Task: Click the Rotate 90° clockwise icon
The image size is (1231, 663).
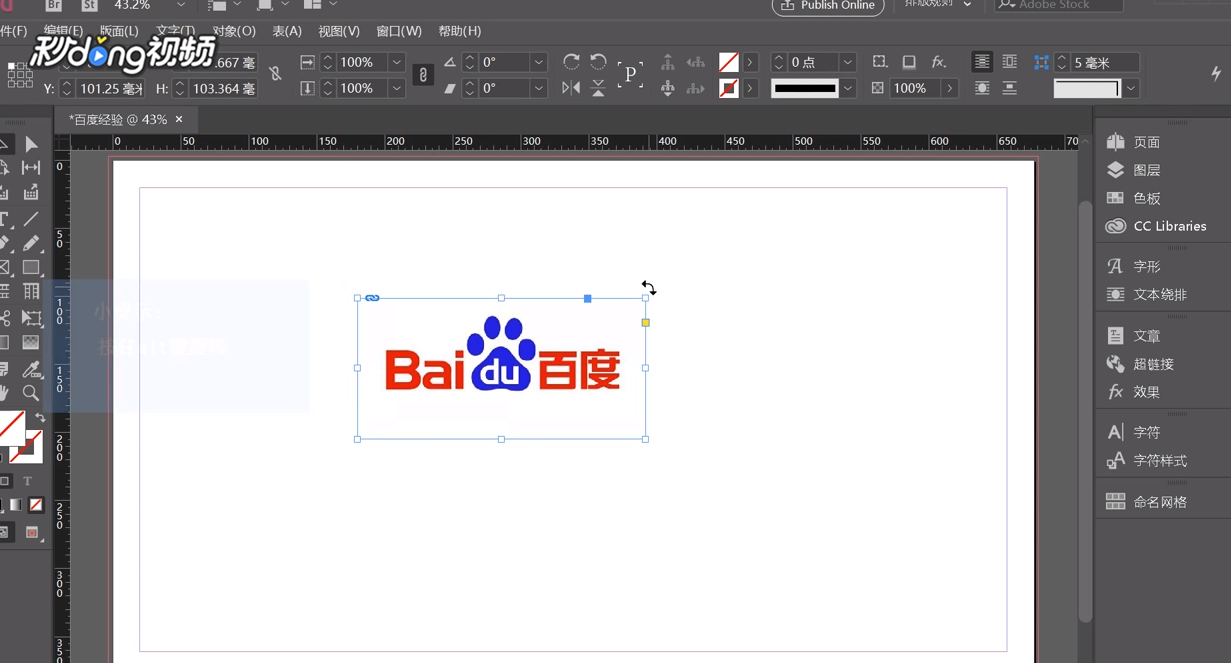Action: click(571, 62)
